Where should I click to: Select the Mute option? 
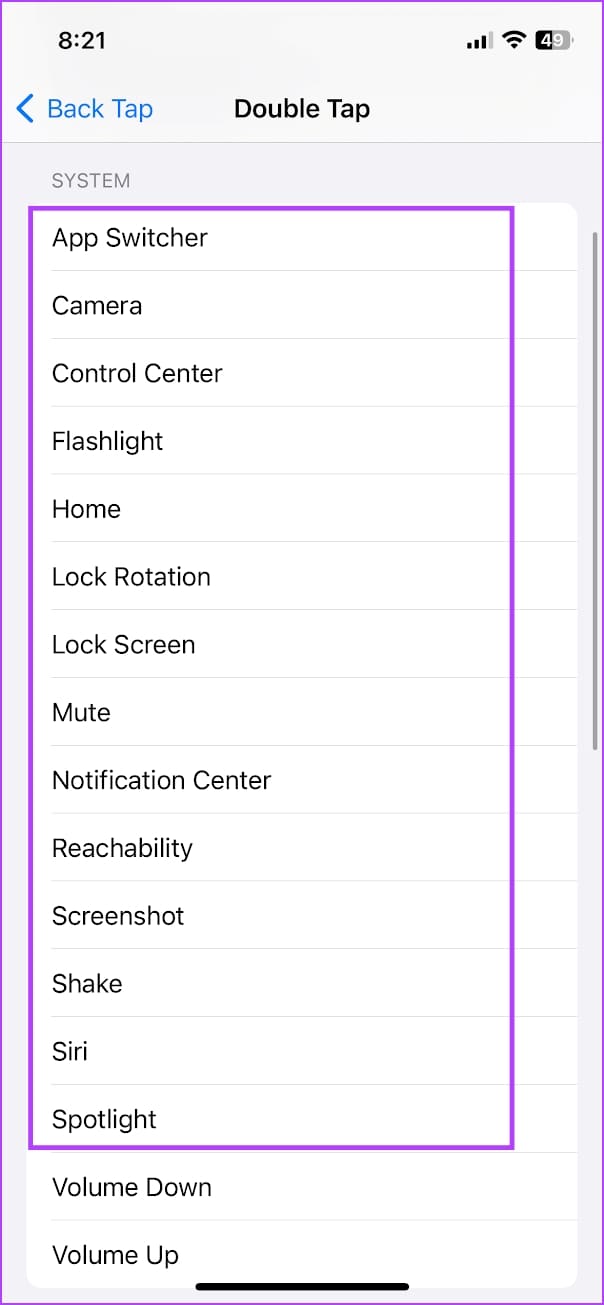click(x=81, y=714)
